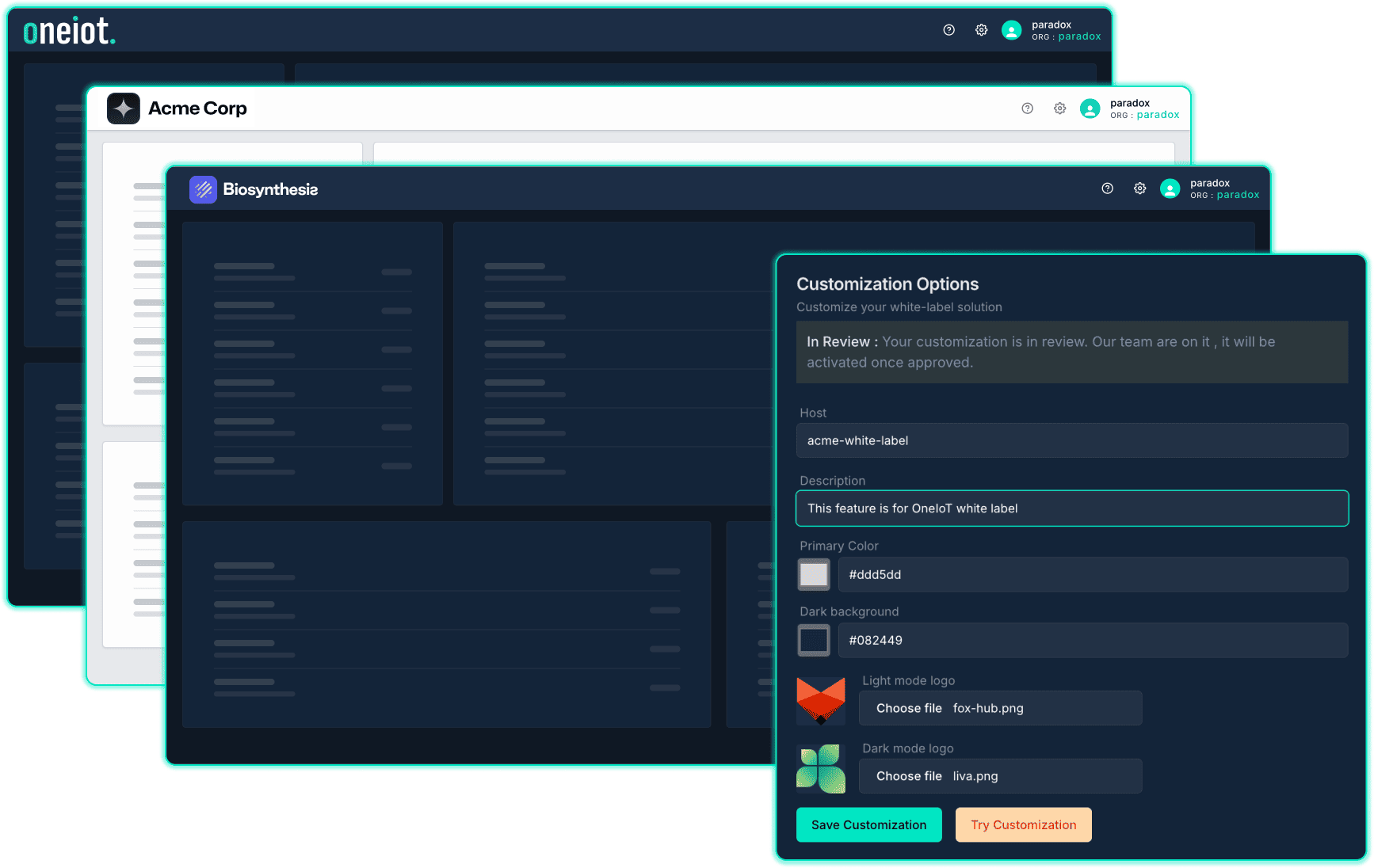The width and height of the screenshot is (1374, 868).
Task: Click Try Customization button
Action: pos(1023,824)
